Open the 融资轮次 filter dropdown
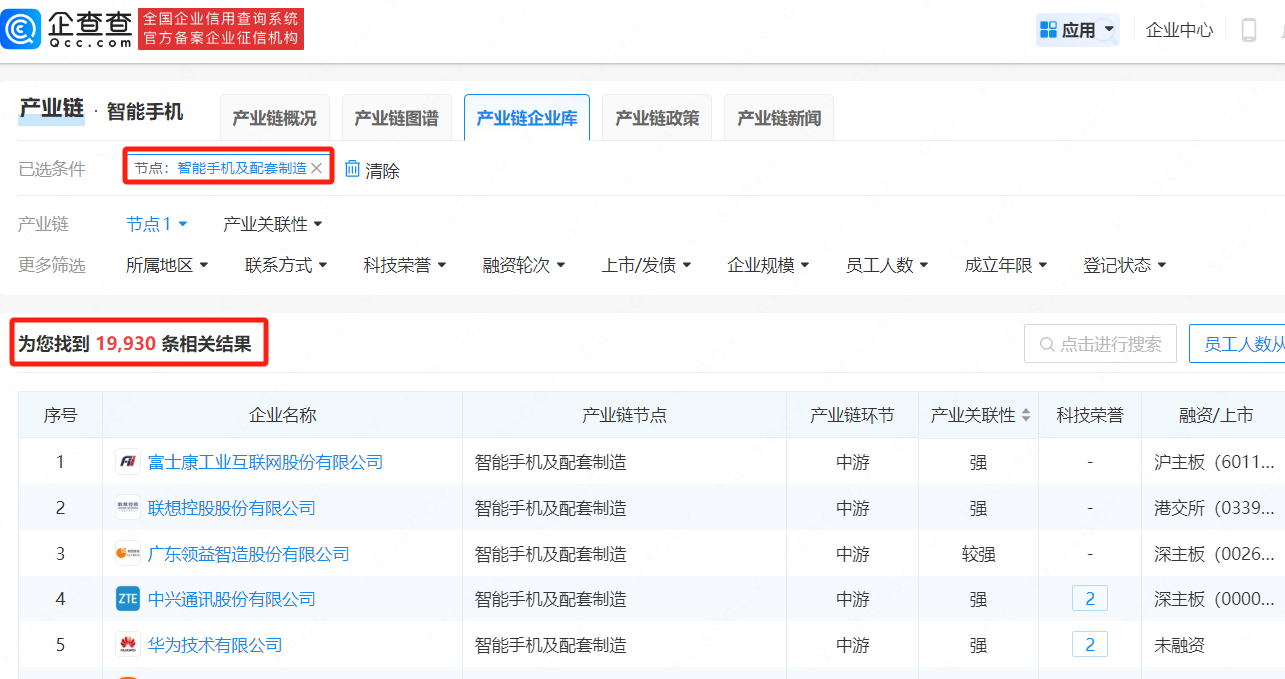 (524, 265)
